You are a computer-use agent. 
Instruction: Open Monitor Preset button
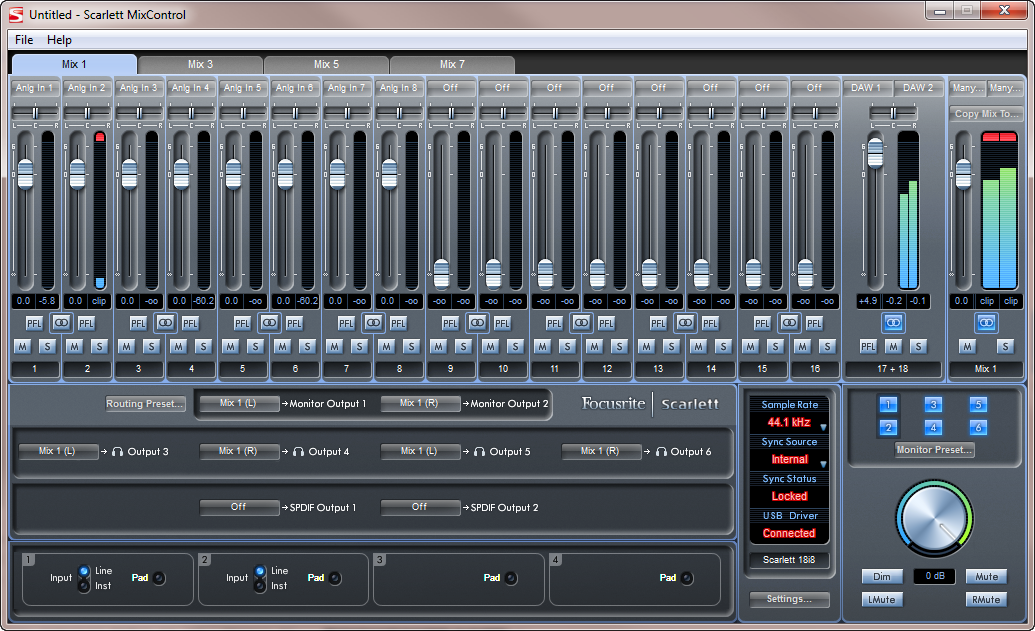(x=934, y=449)
